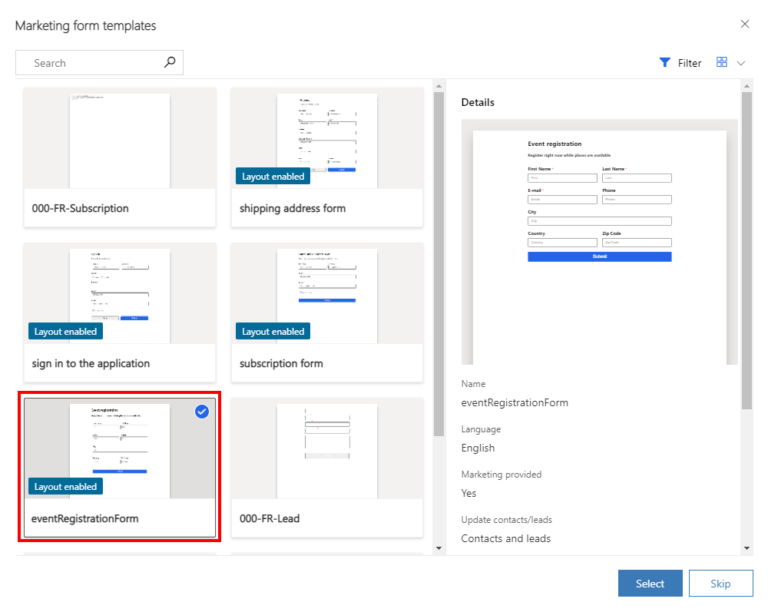This screenshot has height=612, width=768.
Task: Click template list scrollbar down arrow
Action: click(x=439, y=548)
